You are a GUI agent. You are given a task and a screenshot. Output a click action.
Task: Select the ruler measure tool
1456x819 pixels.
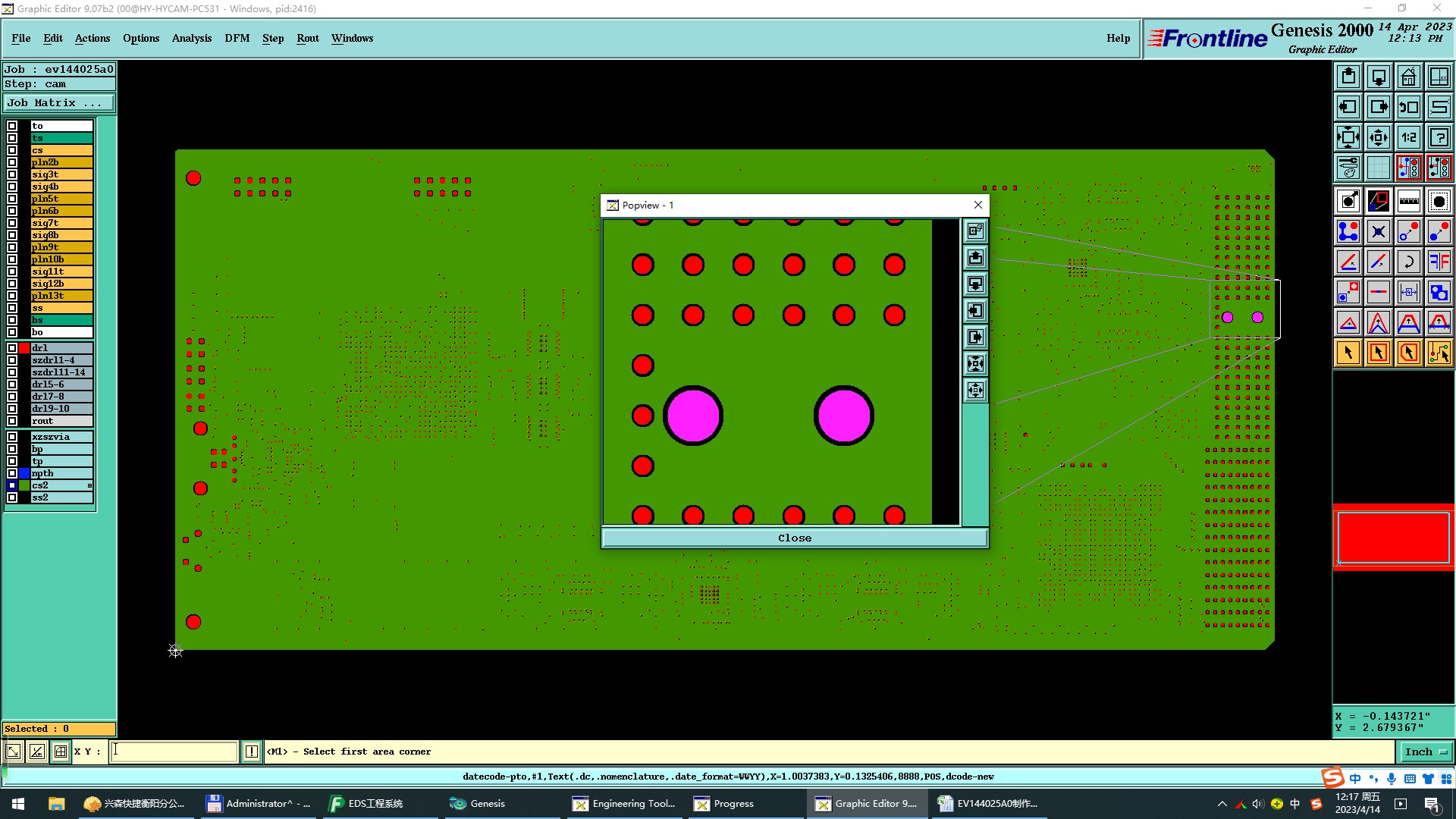click(1408, 201)
